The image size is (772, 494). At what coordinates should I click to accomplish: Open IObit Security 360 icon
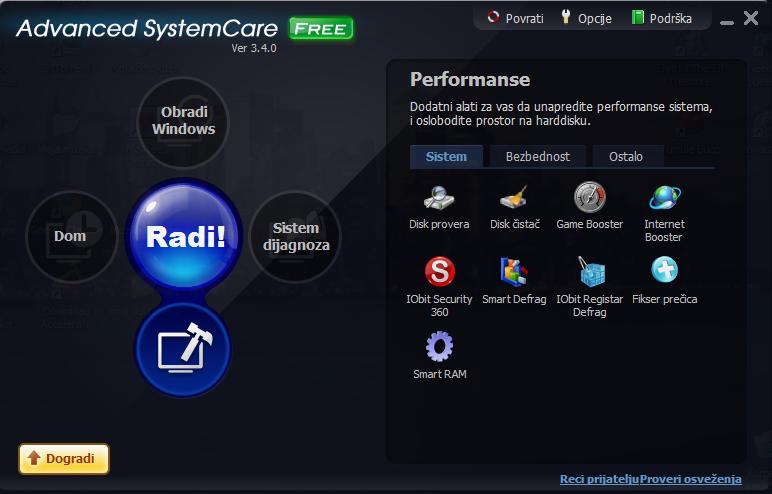pyautogui.click(x=439, y=271)
